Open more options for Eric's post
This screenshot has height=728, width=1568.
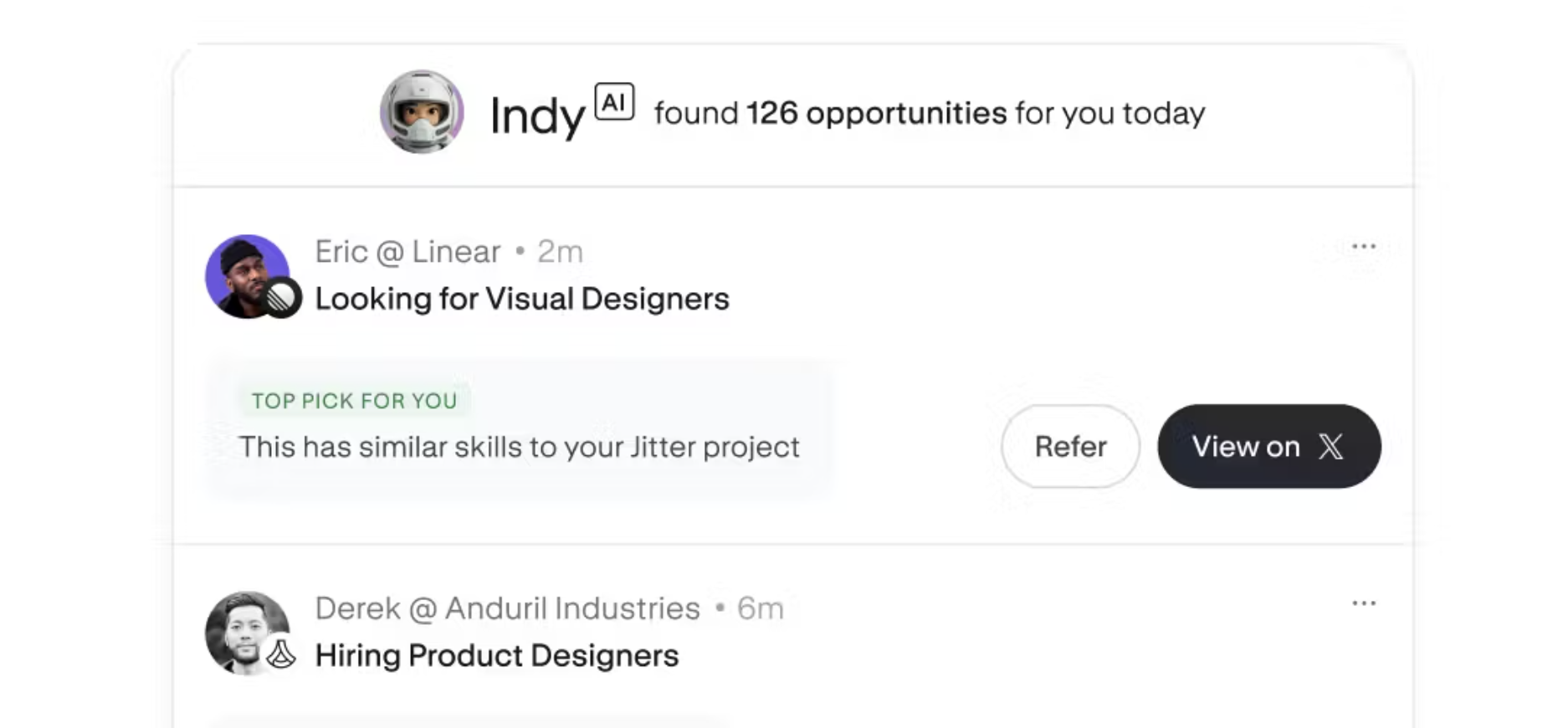(x=1364, y=246)
